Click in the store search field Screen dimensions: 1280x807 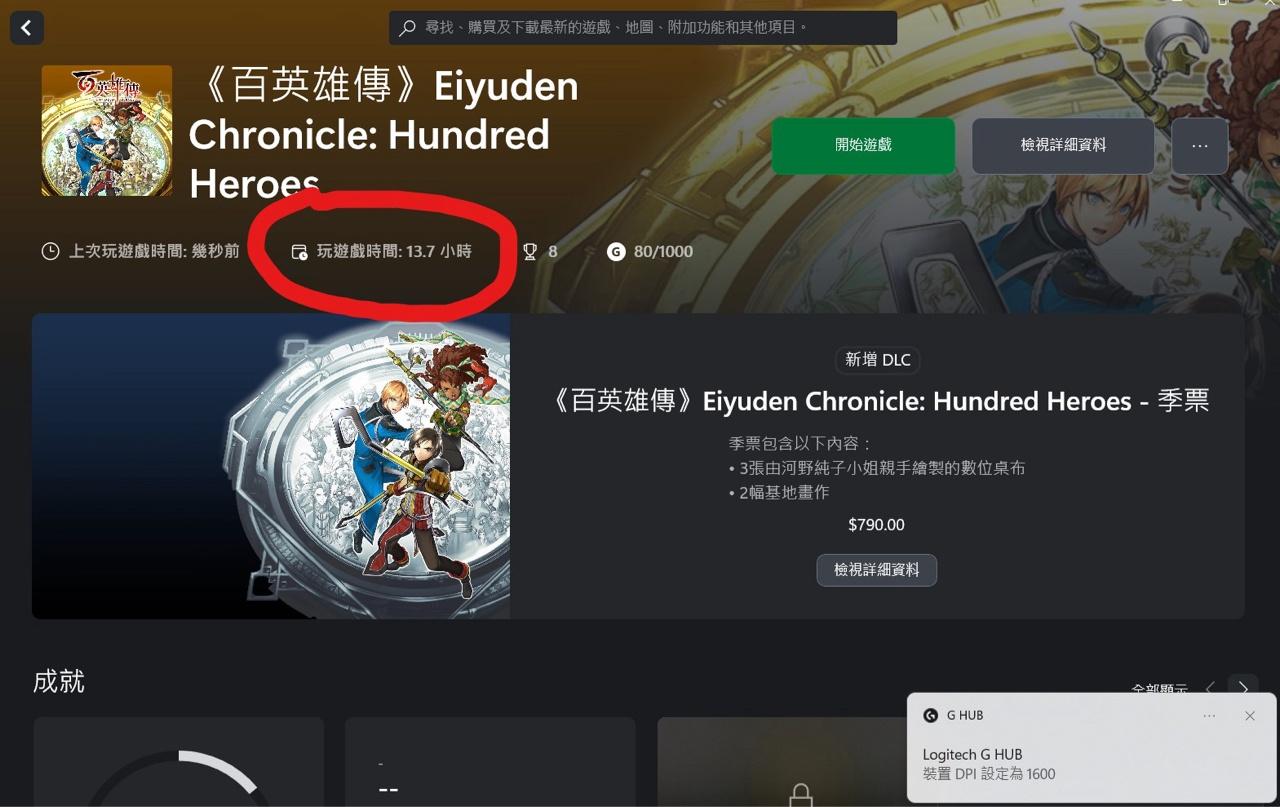click(x=643, y=28)
